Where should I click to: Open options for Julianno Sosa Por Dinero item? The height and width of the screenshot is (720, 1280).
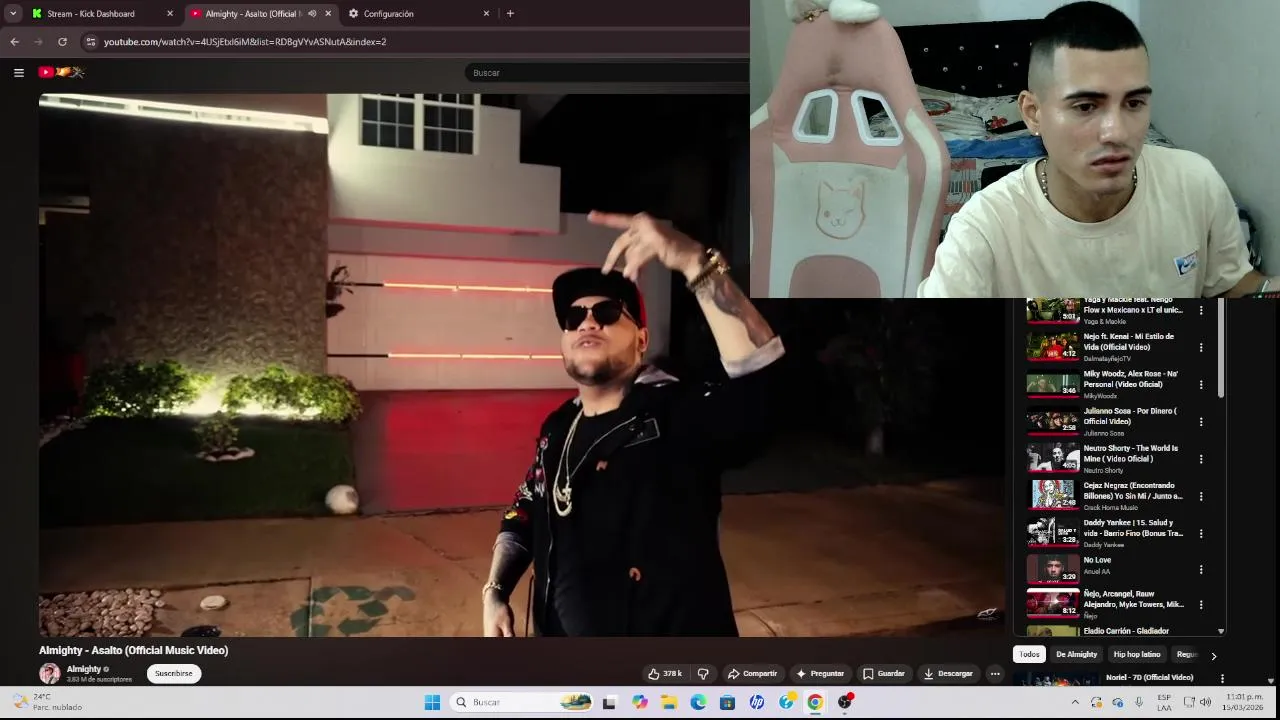click(x=1201, y=422)
